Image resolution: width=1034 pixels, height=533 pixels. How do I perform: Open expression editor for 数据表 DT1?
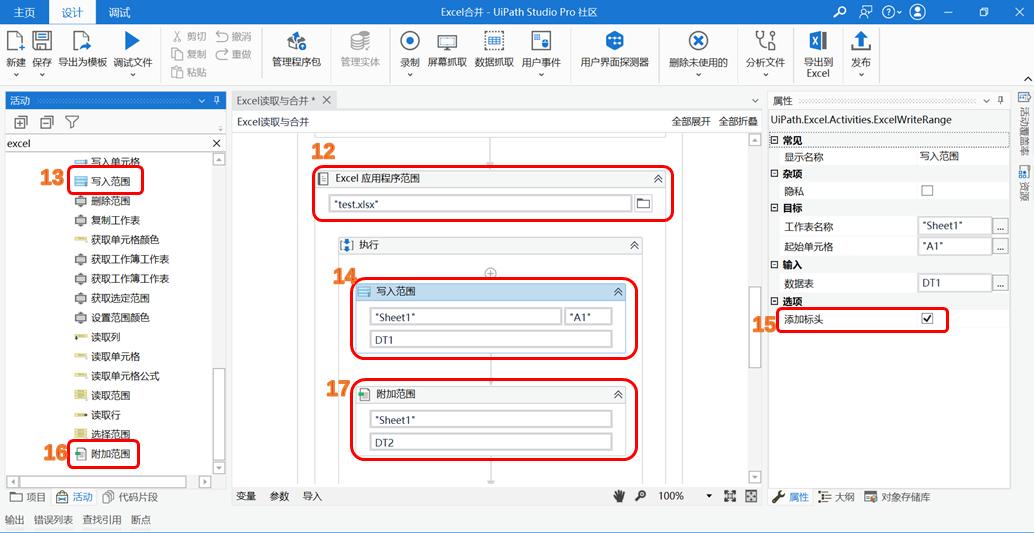pyautogui.click(x=1001, y=283)
